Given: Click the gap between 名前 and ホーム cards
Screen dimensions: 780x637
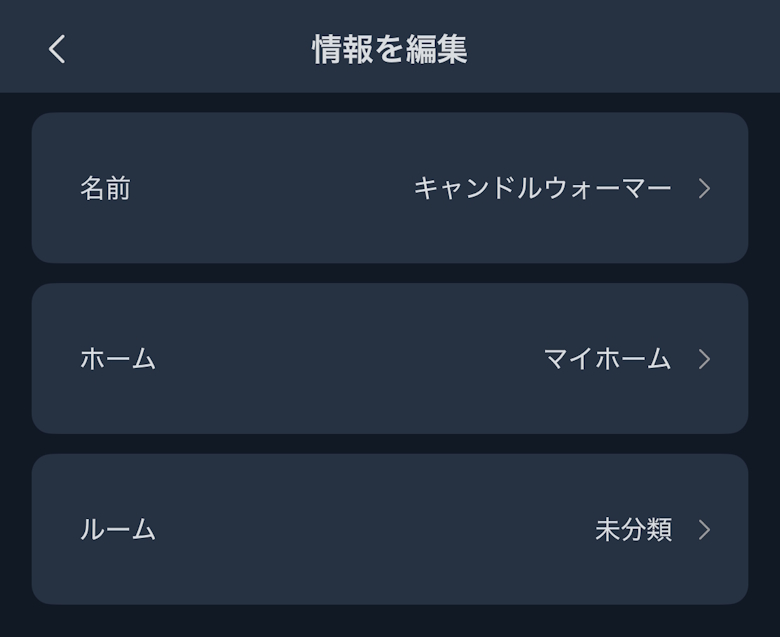Looking at the screenshot, I should [x=390, y=273].
